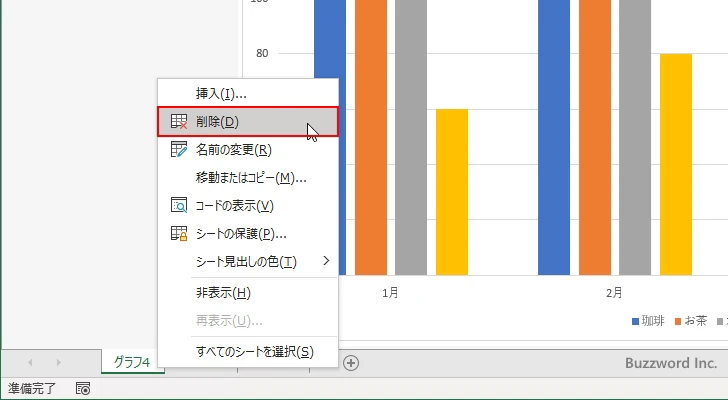Click the delete sheet icon beside 削除(D)
The height and width of the screenshot is (400, 728).
(179, 122)
